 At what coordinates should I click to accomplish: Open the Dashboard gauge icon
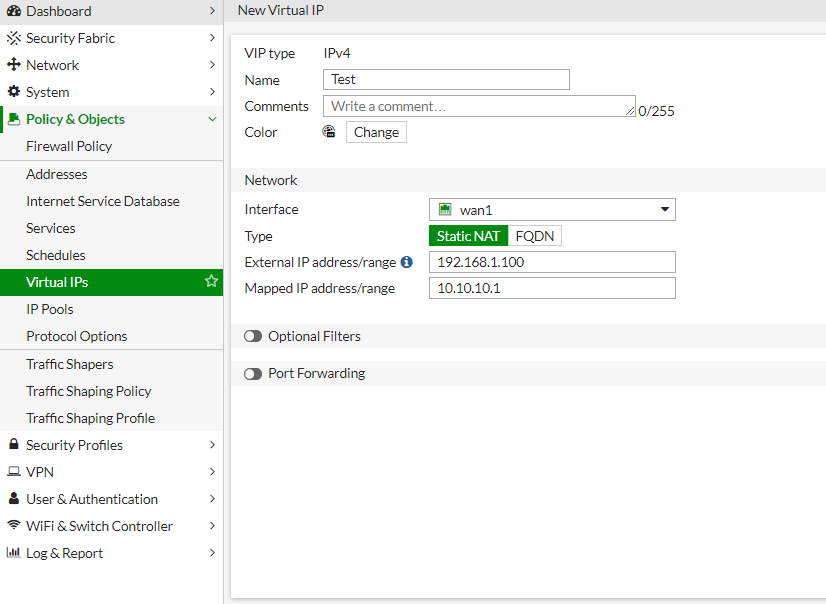tap(13, 10)
